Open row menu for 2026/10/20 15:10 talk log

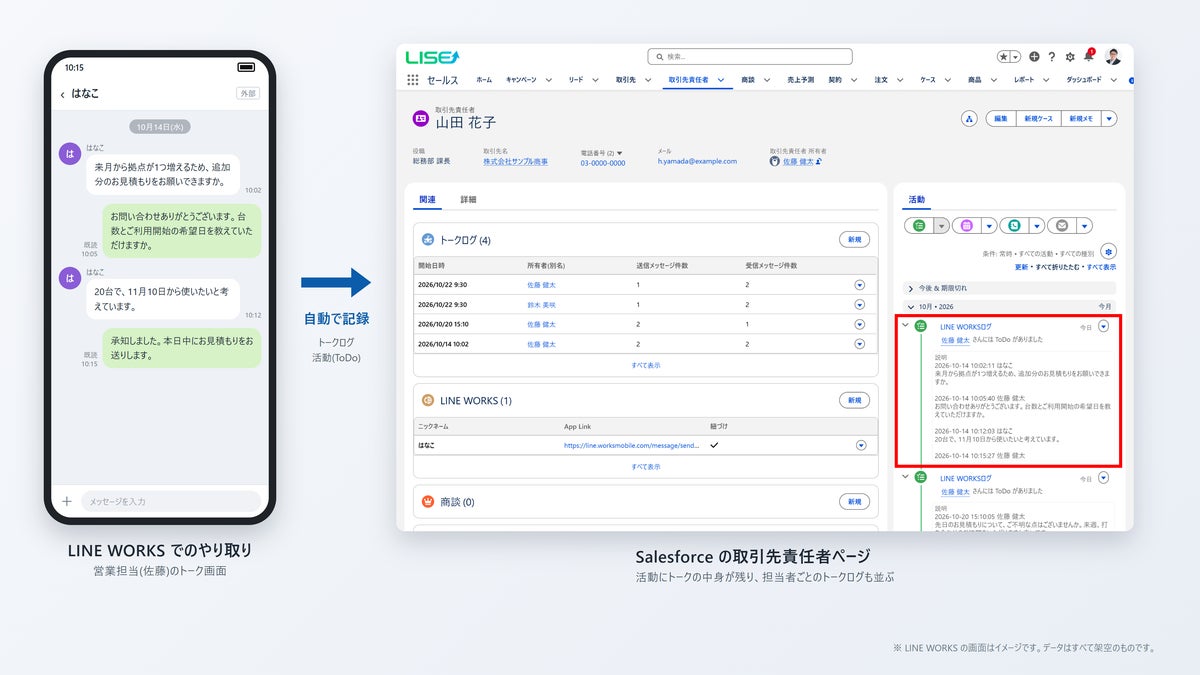point(860,324)
